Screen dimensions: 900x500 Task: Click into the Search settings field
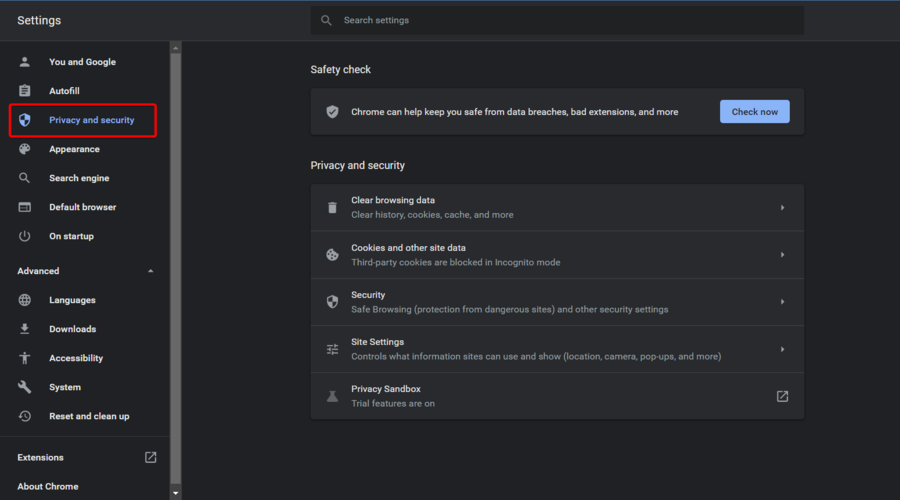click(560, 20)
